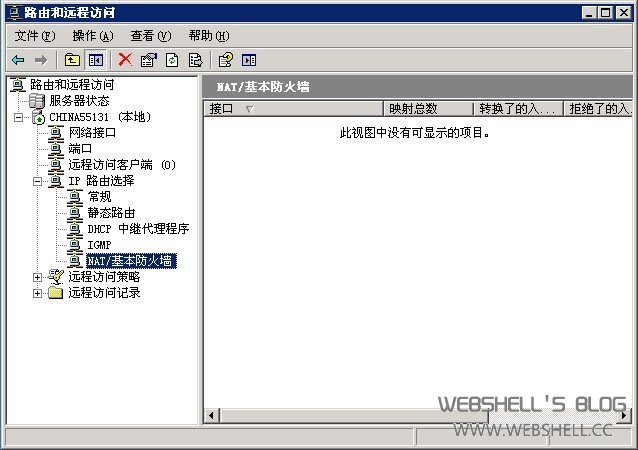The height and width of the screenshot is (450, 638).
Task: Click the Export list toolbar icon
Action: pyautogui.click(x=195, y=60)
